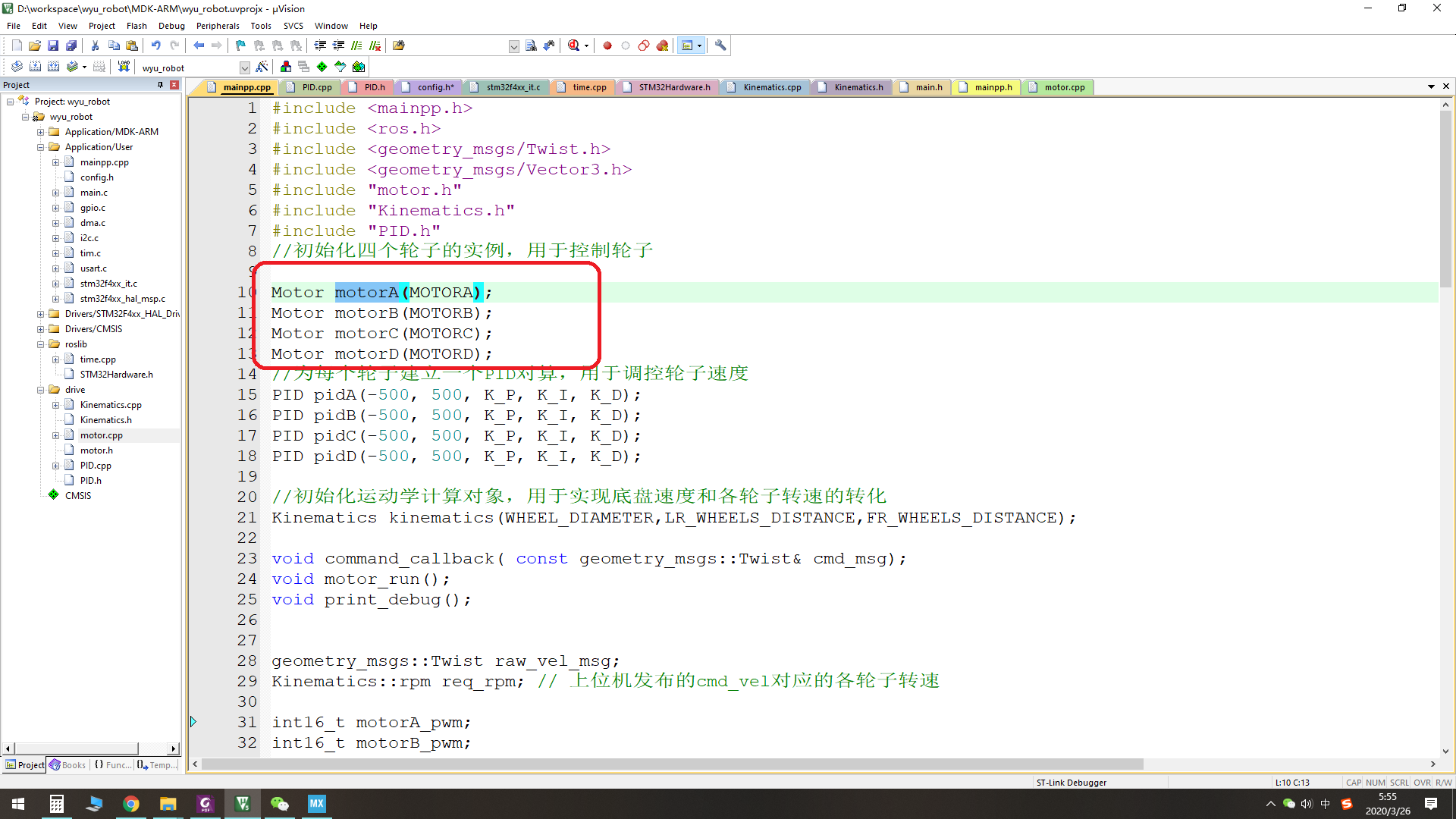
Task: Insert a bookmark on current line
Action: pyautogui.click(x=241, y=45)
